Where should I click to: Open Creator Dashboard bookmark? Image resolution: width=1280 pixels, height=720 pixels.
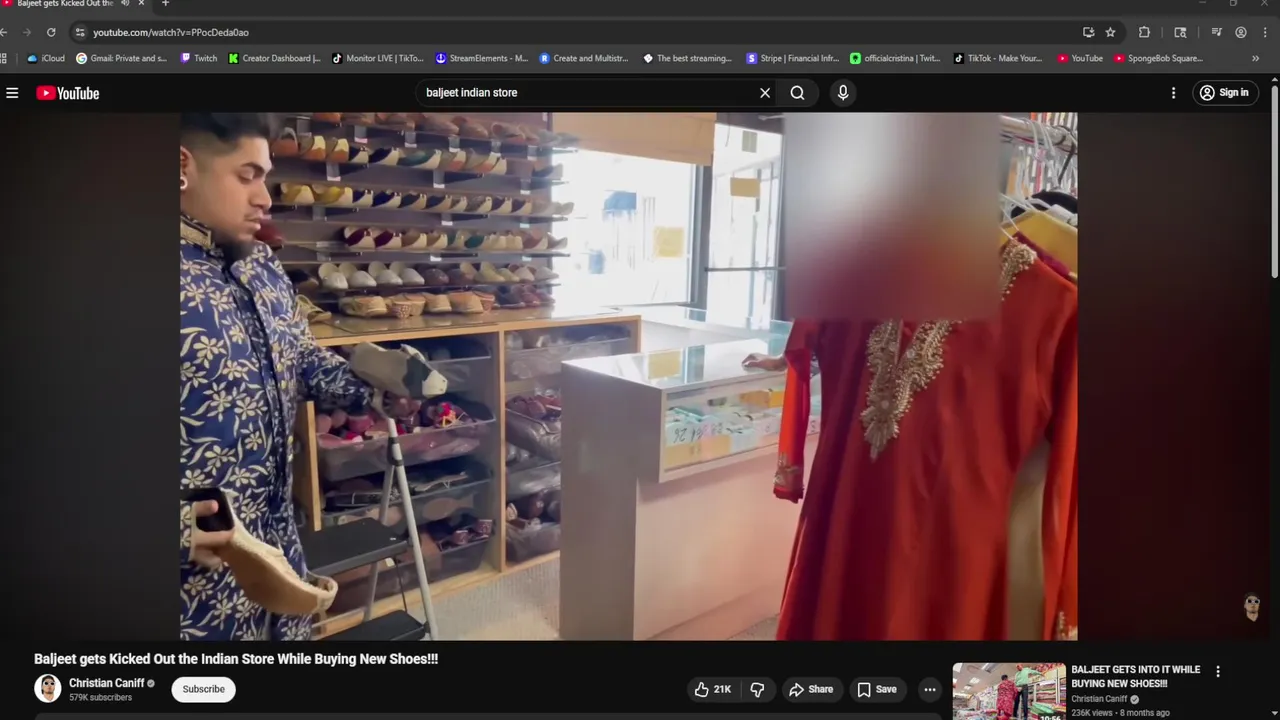click(x=274, y=58)
